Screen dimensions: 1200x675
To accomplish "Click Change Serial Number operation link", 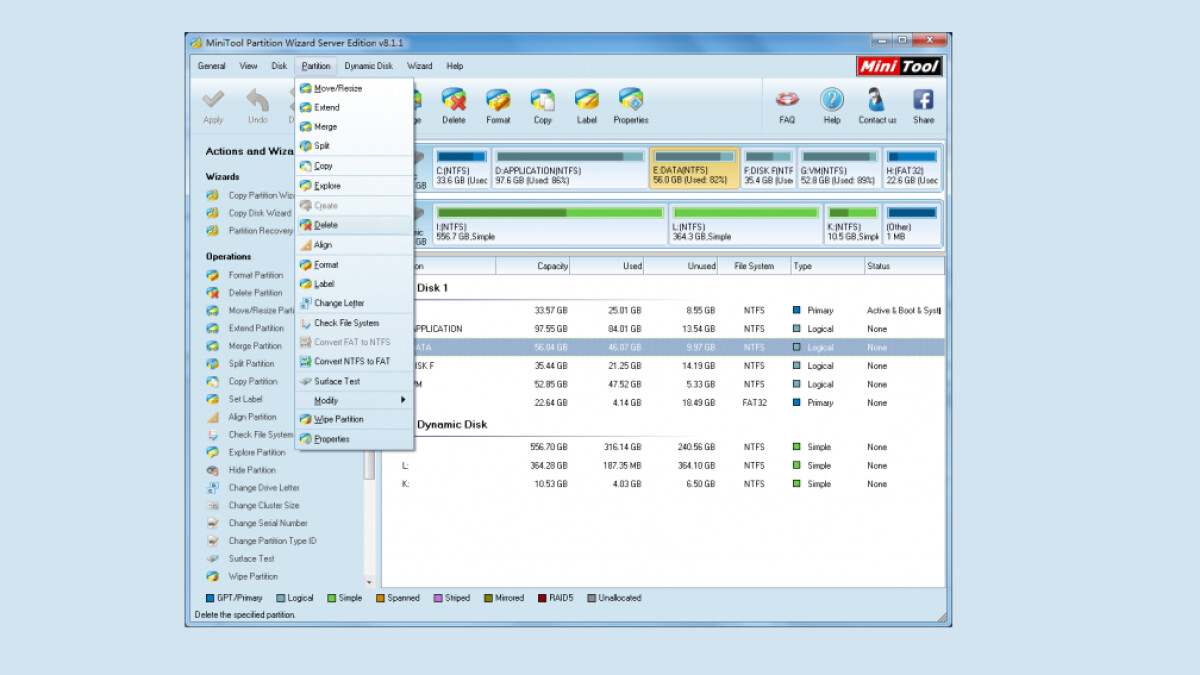I will click(x=268, y=523).
